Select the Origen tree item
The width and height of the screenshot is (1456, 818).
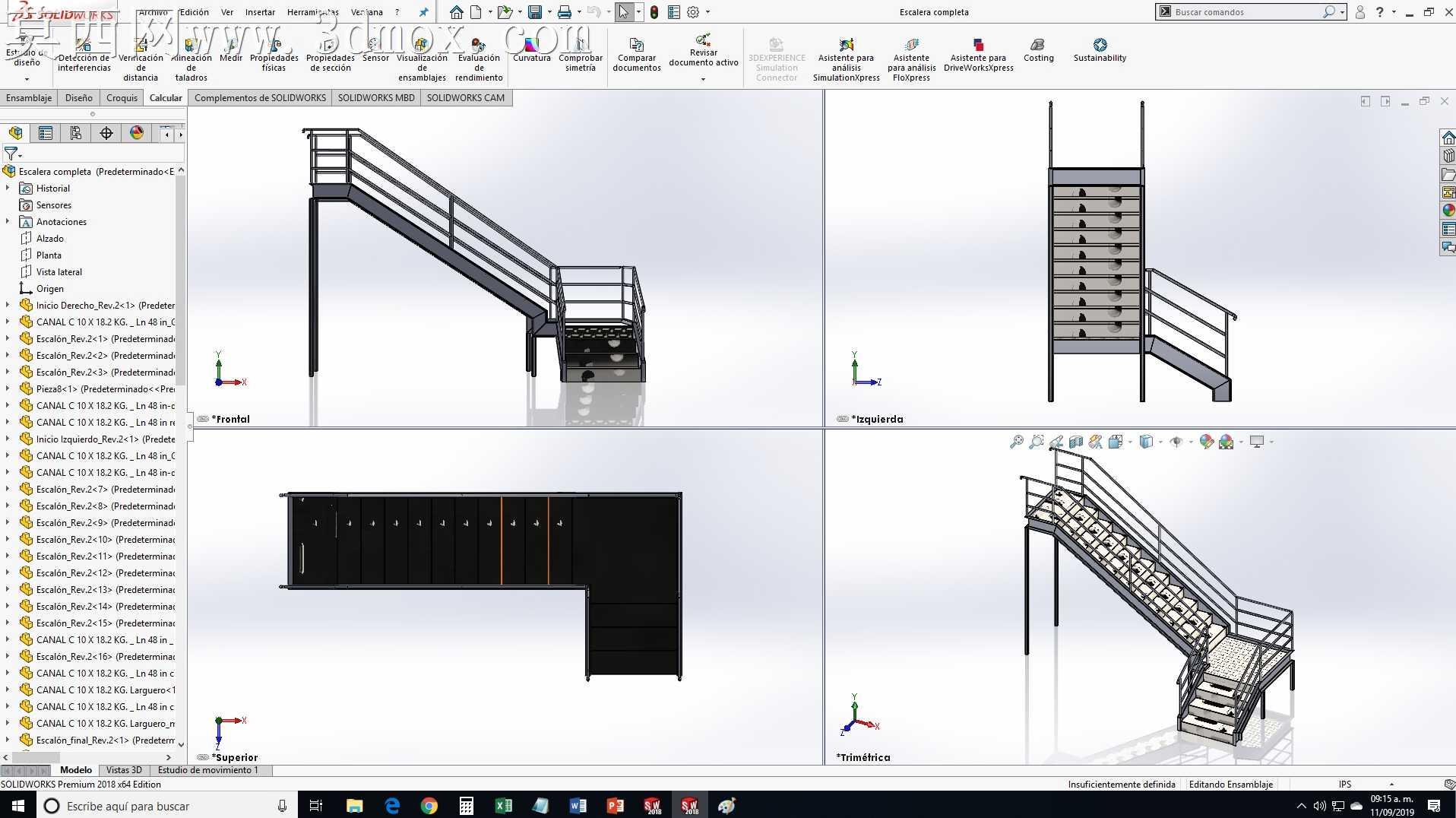pyautogui.click(x=42, y=289)
